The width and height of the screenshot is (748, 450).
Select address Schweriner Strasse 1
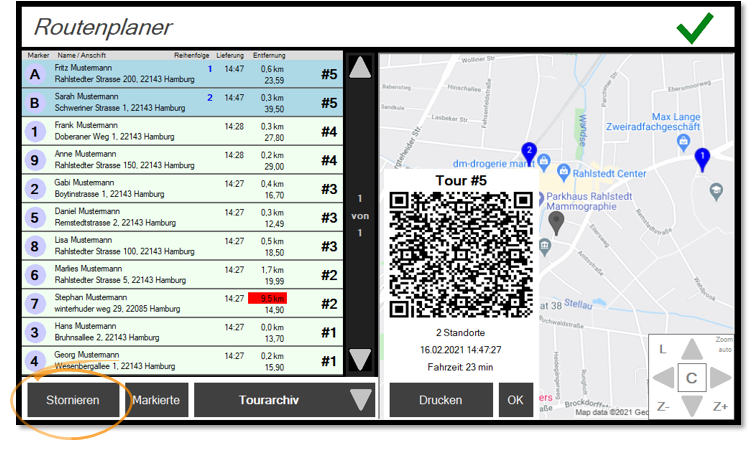tap(120, 108)
